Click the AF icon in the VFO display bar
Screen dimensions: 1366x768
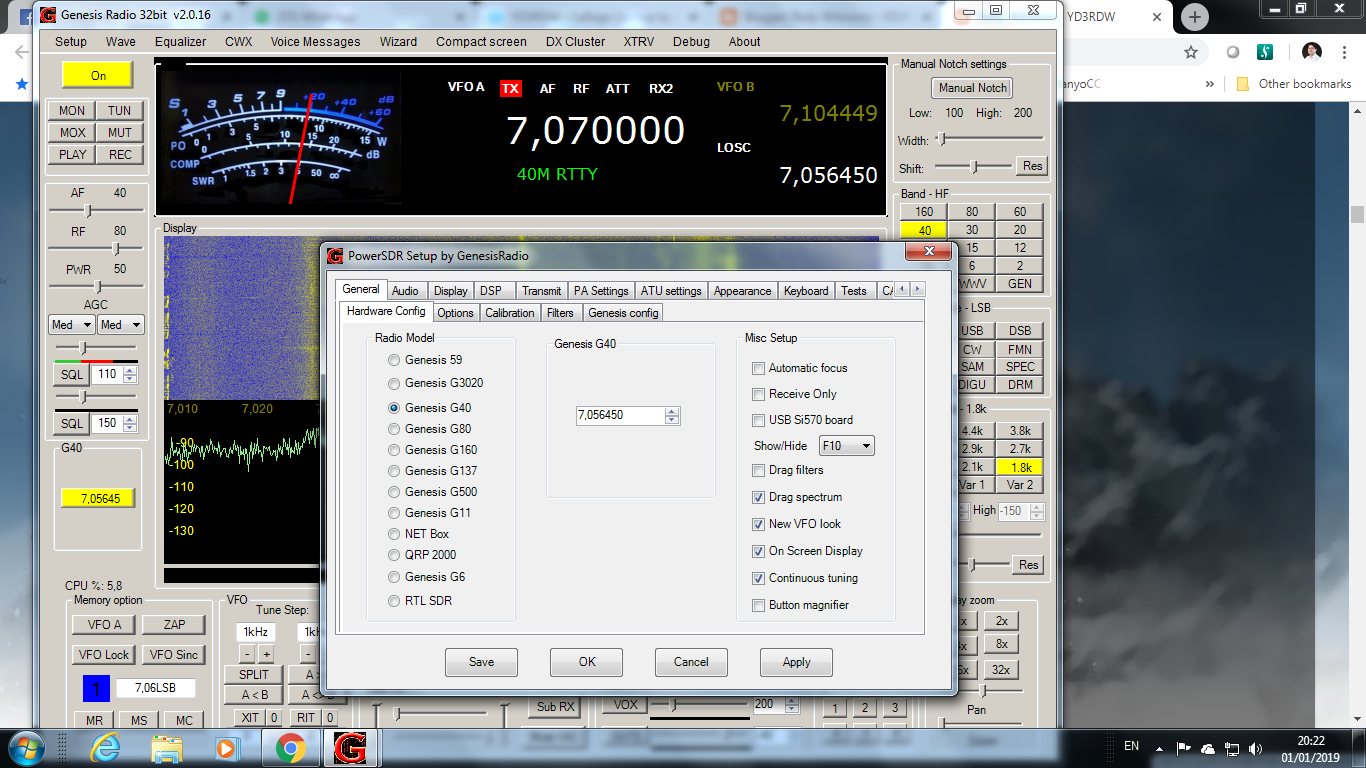[547, 88]
